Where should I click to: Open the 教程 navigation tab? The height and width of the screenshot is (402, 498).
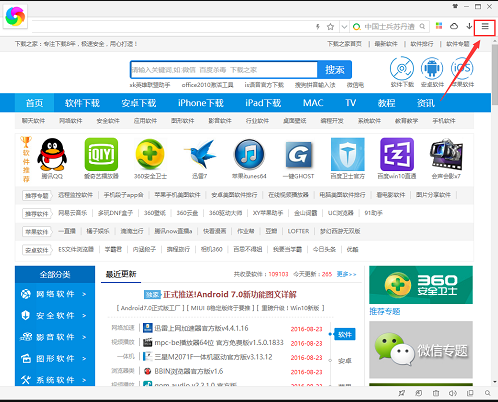[386, 103]
